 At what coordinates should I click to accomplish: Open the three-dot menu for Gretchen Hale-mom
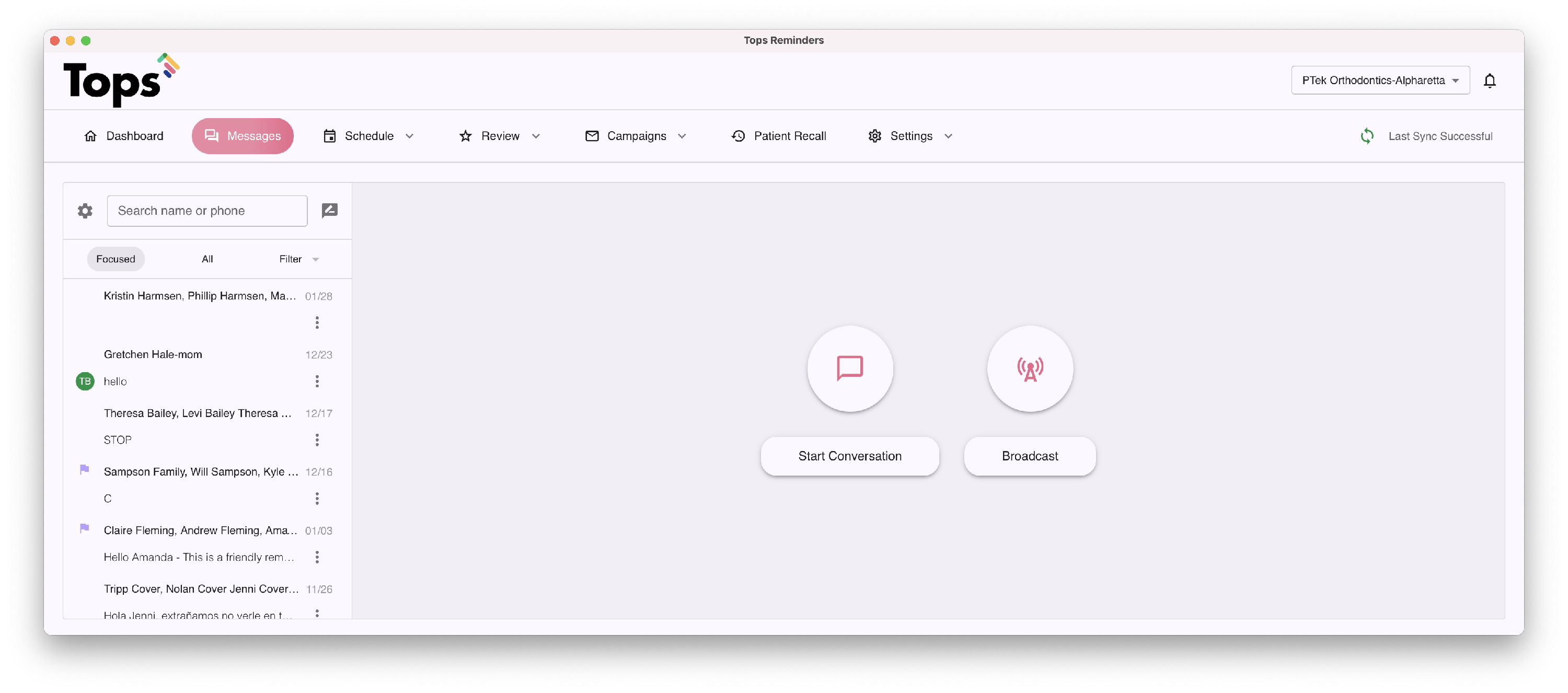317,381
